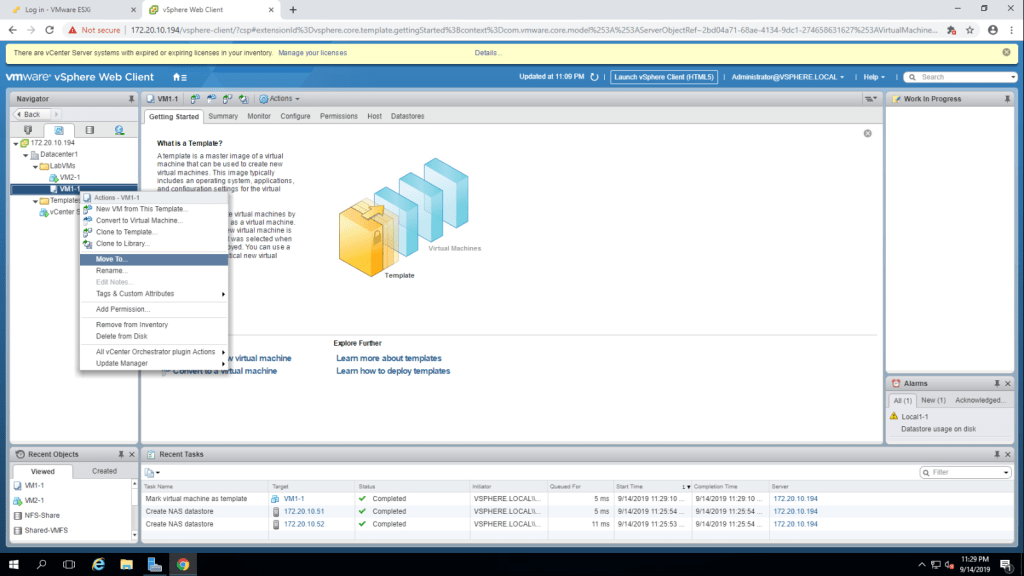This screenshot has height=576, width=1024.
Task: Pin the Navigator panel
Action: [131, 99]
